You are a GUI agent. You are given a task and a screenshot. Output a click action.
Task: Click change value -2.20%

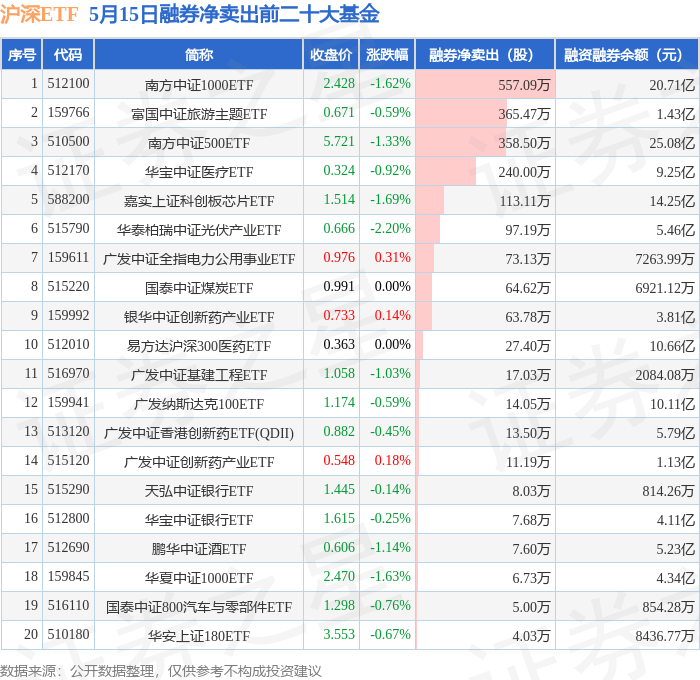390,229
